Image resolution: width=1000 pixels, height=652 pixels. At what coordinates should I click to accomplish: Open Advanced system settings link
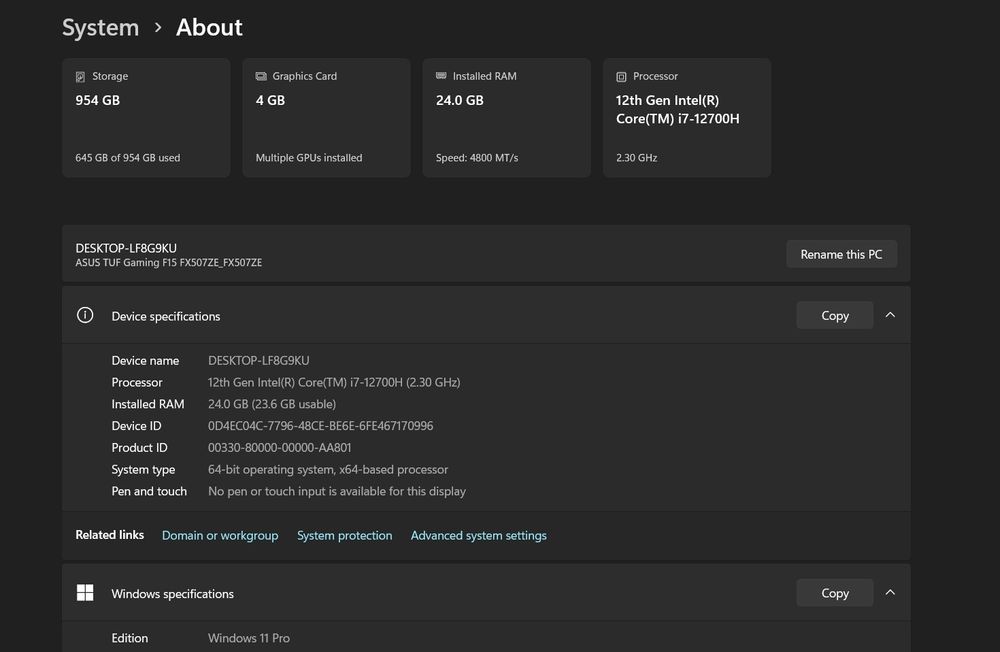[x=478, y=536]
